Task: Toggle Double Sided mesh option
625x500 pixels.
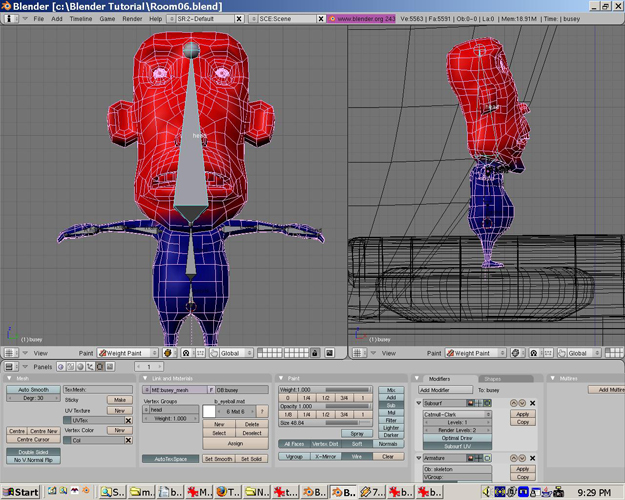Action: [33, 451]
